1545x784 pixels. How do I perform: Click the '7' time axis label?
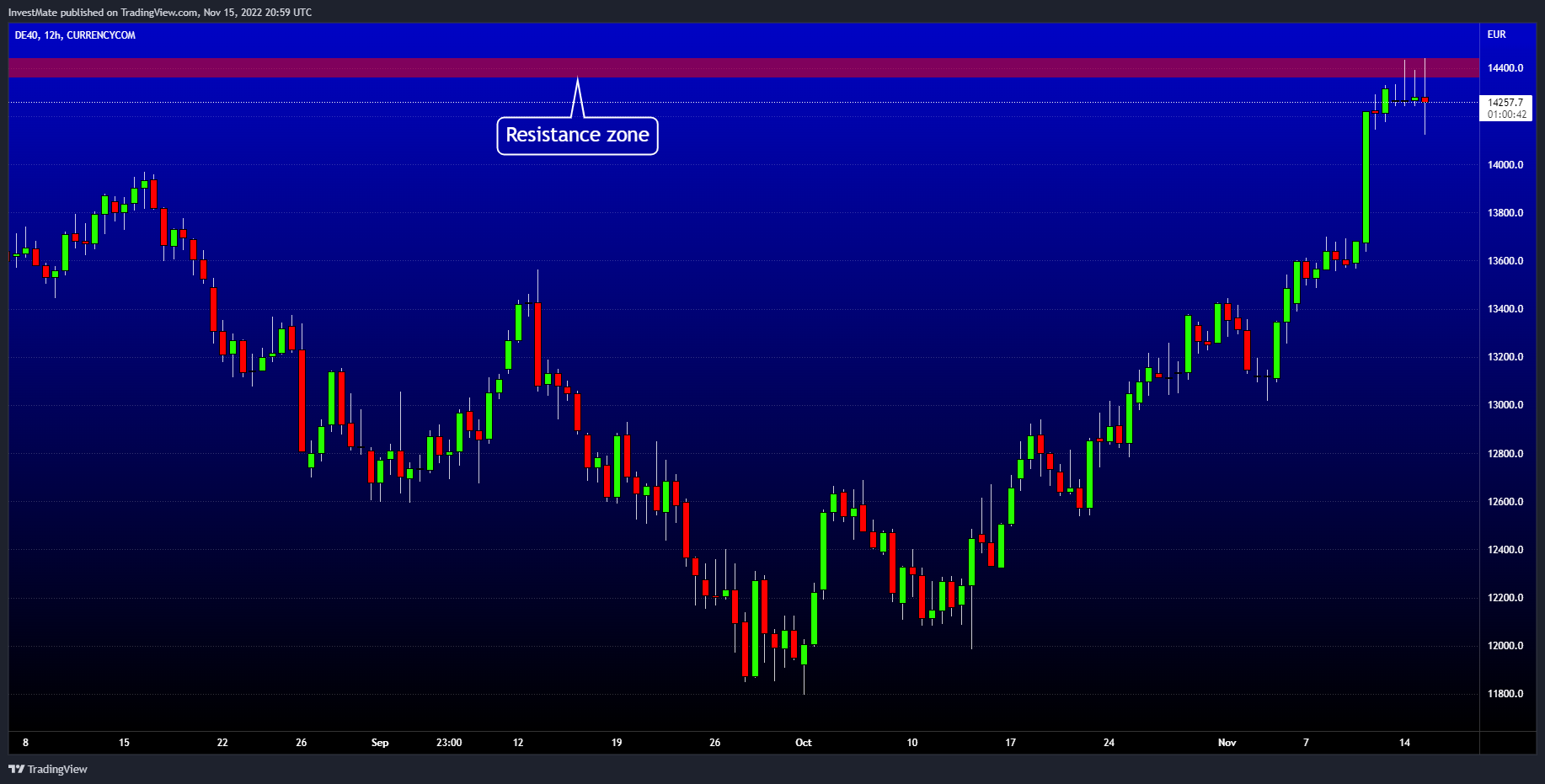[x=1307, y=743]
